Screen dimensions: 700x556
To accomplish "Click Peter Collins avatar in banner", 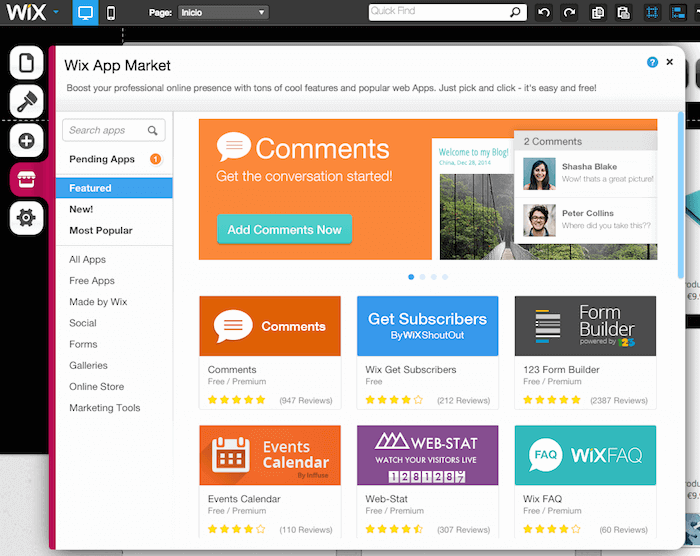I will pyautogui.click(x=539, y=220).
